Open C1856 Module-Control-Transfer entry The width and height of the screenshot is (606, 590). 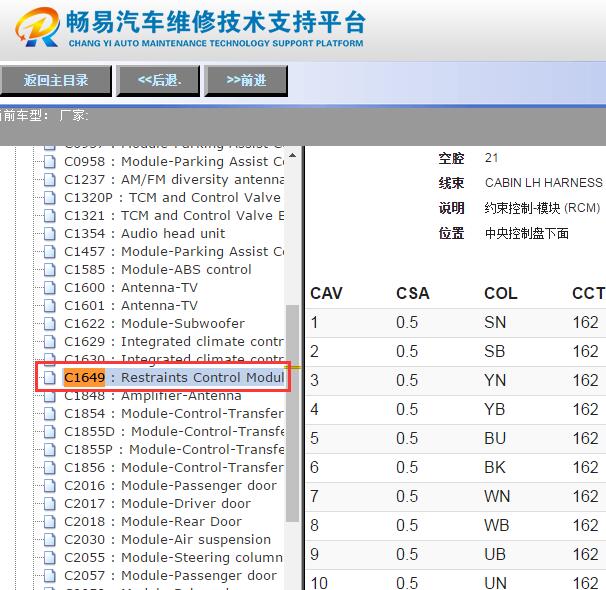(174, 468)
